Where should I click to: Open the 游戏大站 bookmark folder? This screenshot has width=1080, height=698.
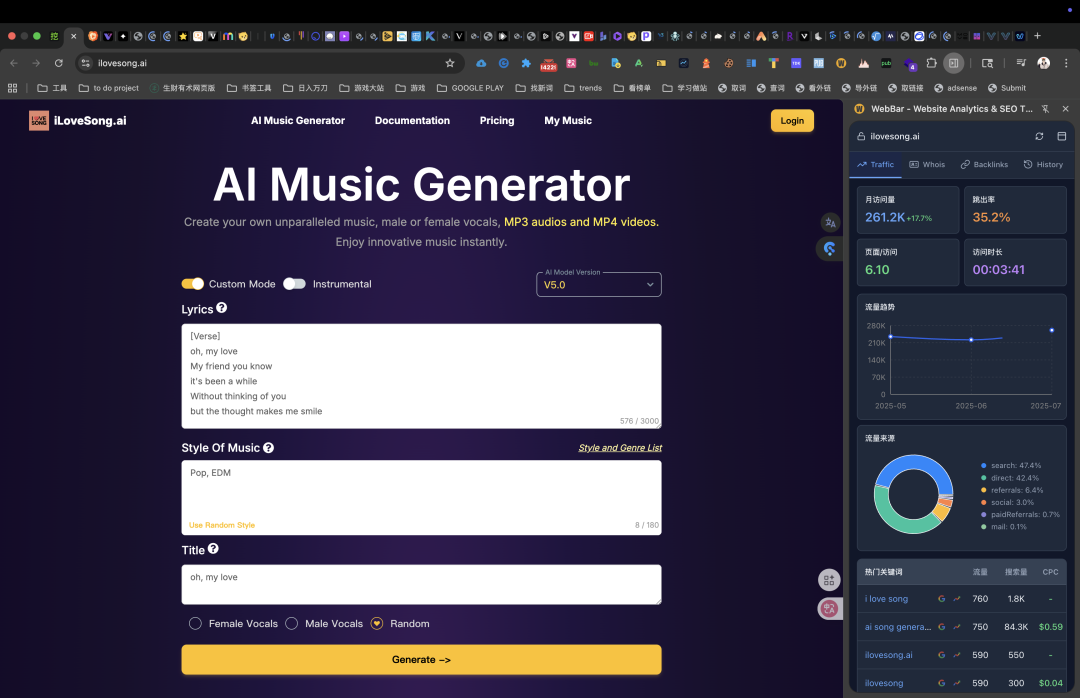point(362,88)
